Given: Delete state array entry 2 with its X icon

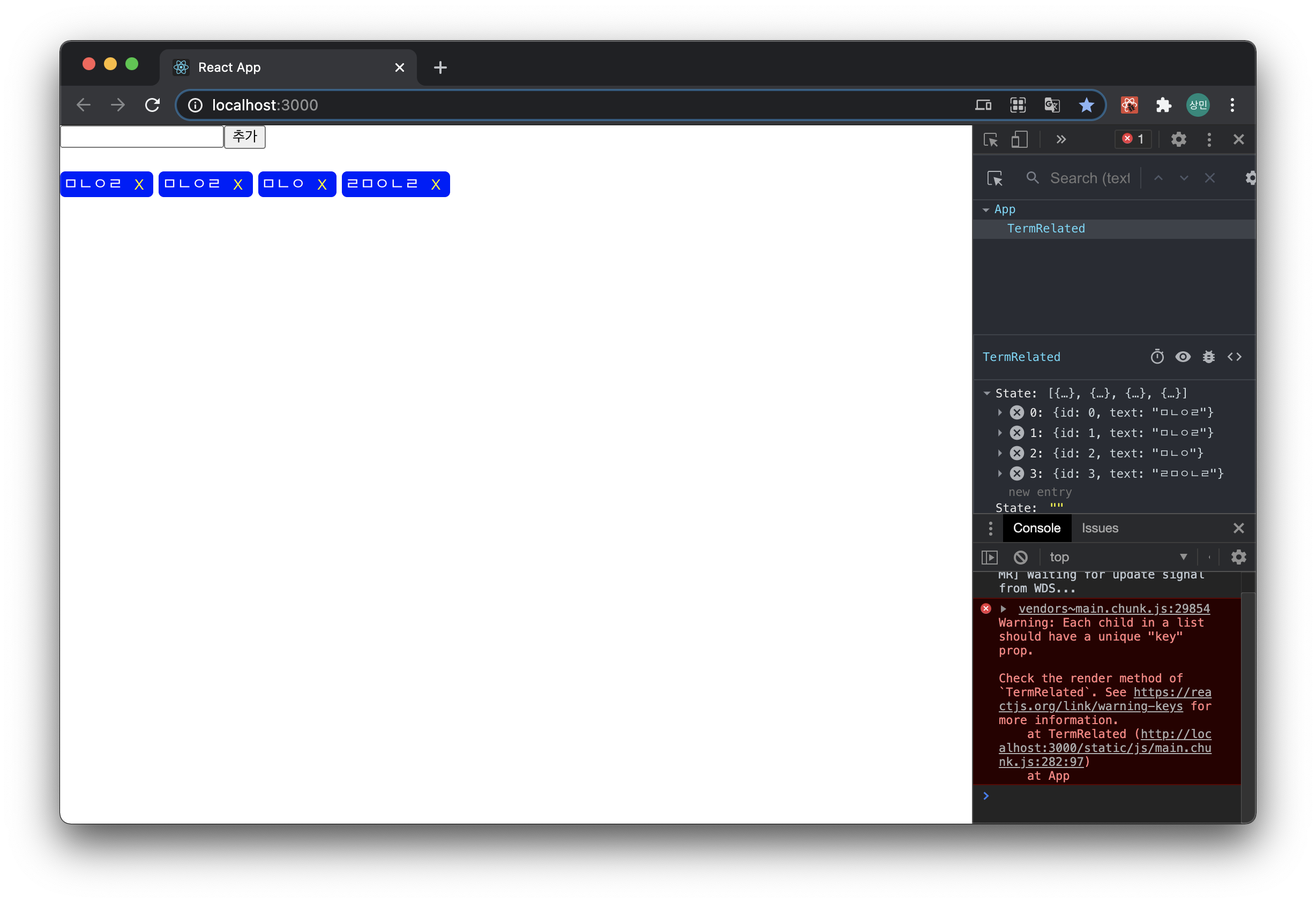Looking at the screenshot, I should (1017, 453).
